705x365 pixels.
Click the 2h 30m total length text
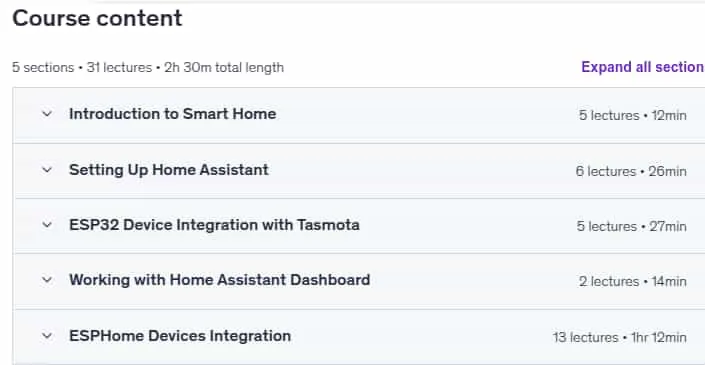[224, 67]
